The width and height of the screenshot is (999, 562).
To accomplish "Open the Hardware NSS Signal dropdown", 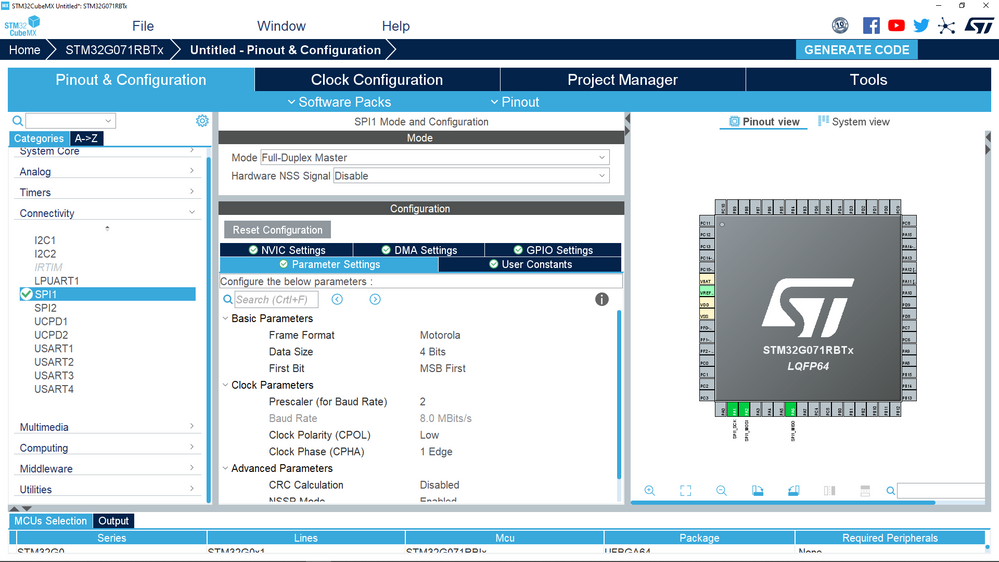I will 470,176.
